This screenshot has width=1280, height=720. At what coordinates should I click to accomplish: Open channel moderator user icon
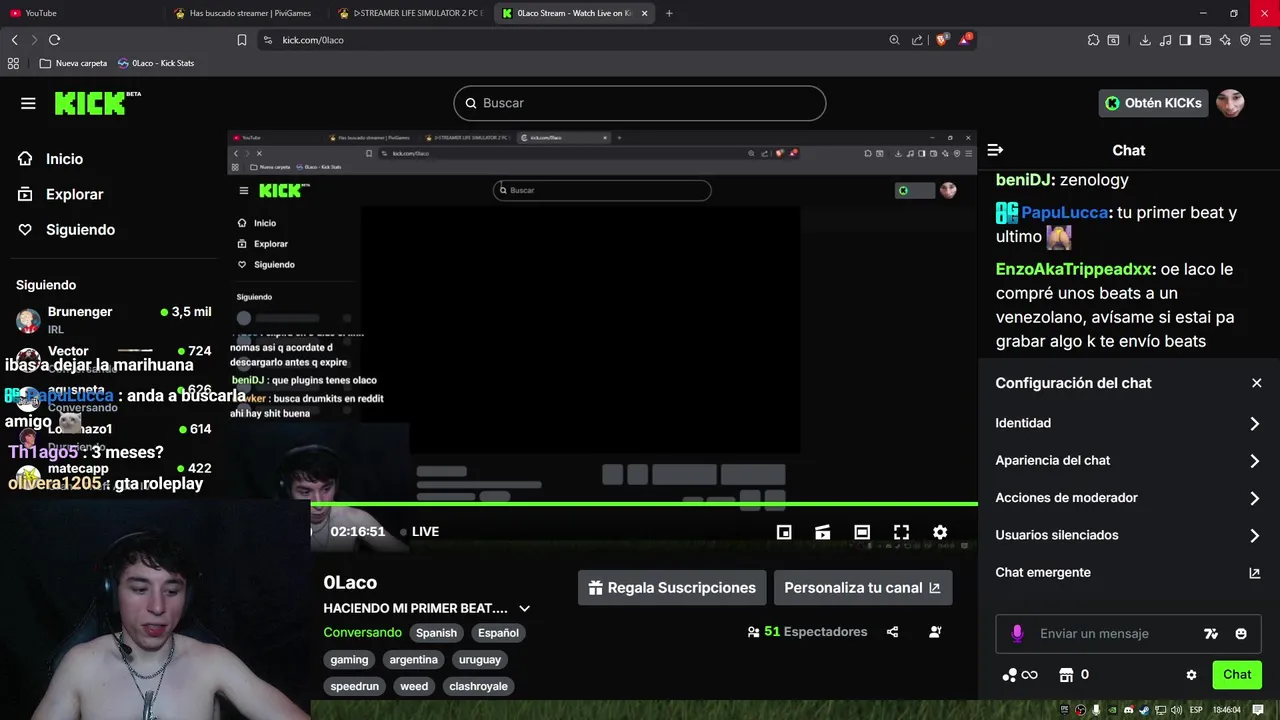point(935,632)
